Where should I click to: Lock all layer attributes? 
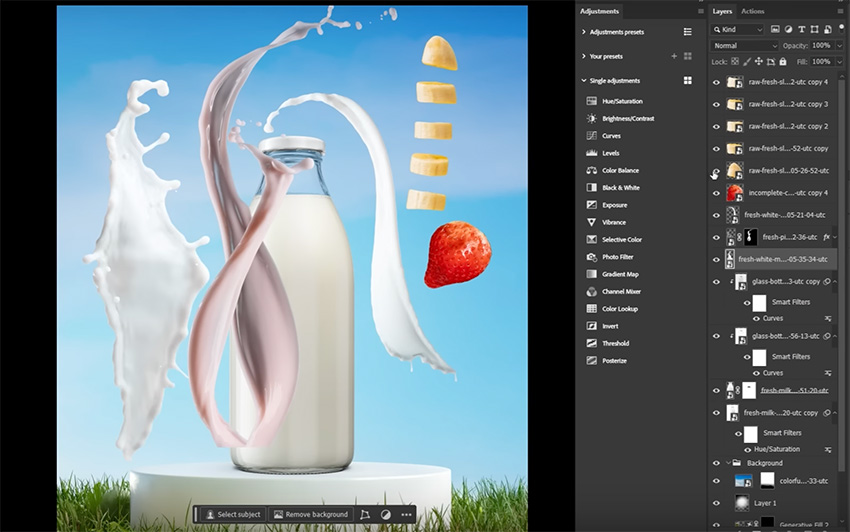[x=783, y=62]
